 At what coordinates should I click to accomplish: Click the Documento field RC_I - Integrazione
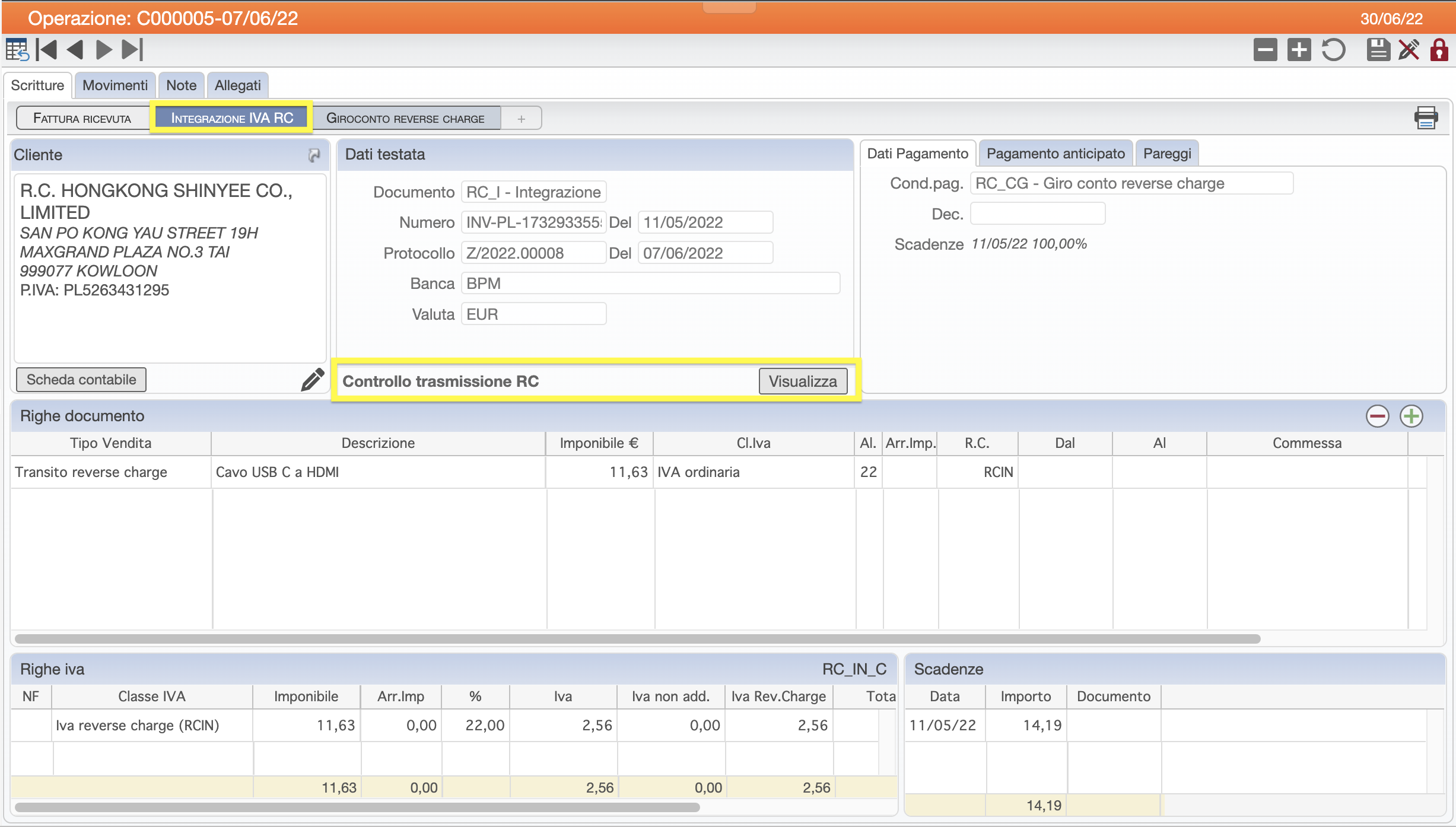click(x=533, y=192)
